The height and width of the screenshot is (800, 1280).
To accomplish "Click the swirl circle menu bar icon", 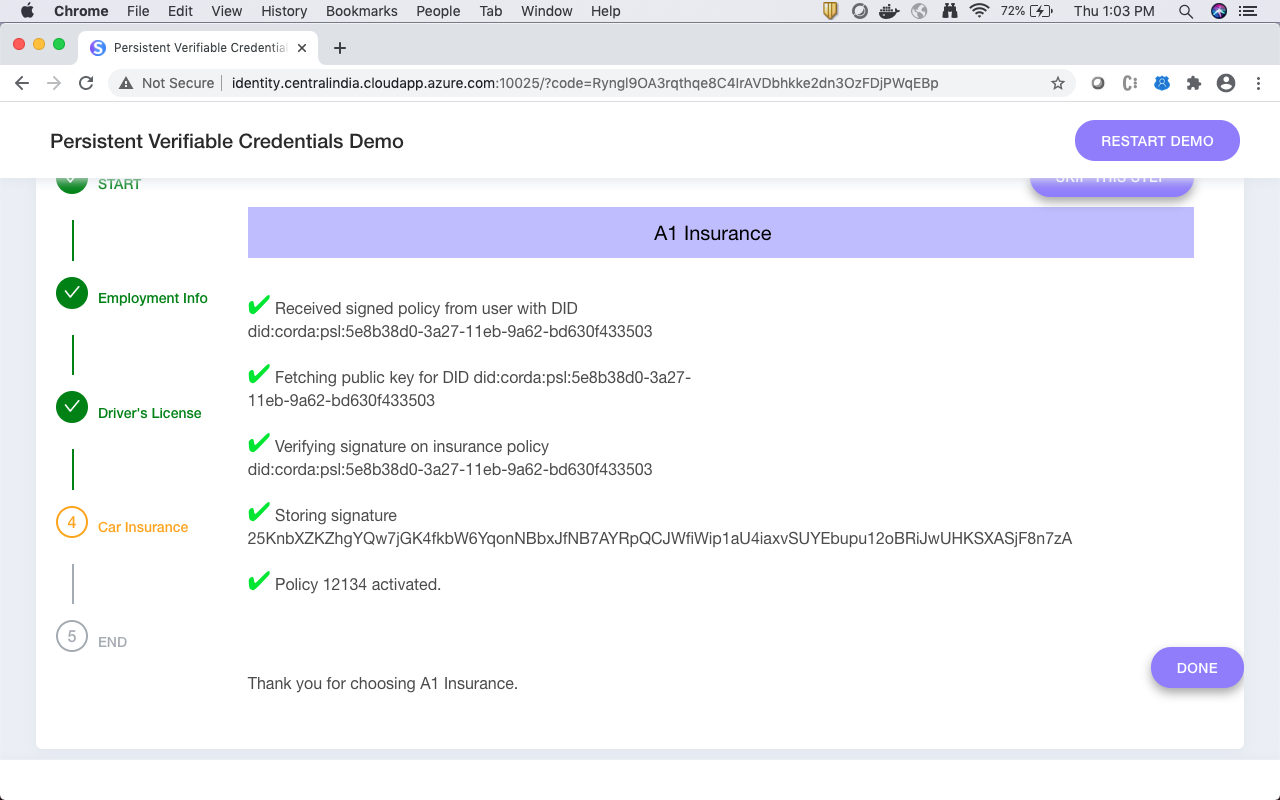I will click(x=859, y=11).
